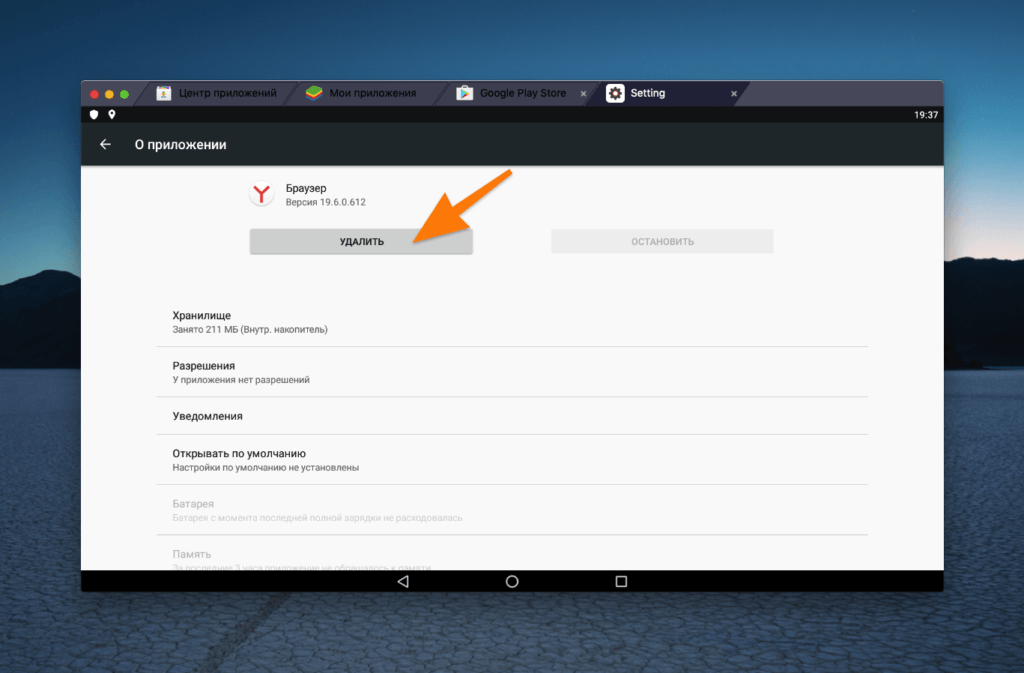1024x673 pixels.
Task: Click the Yandex Browser app icon
Action: point(262,194)
